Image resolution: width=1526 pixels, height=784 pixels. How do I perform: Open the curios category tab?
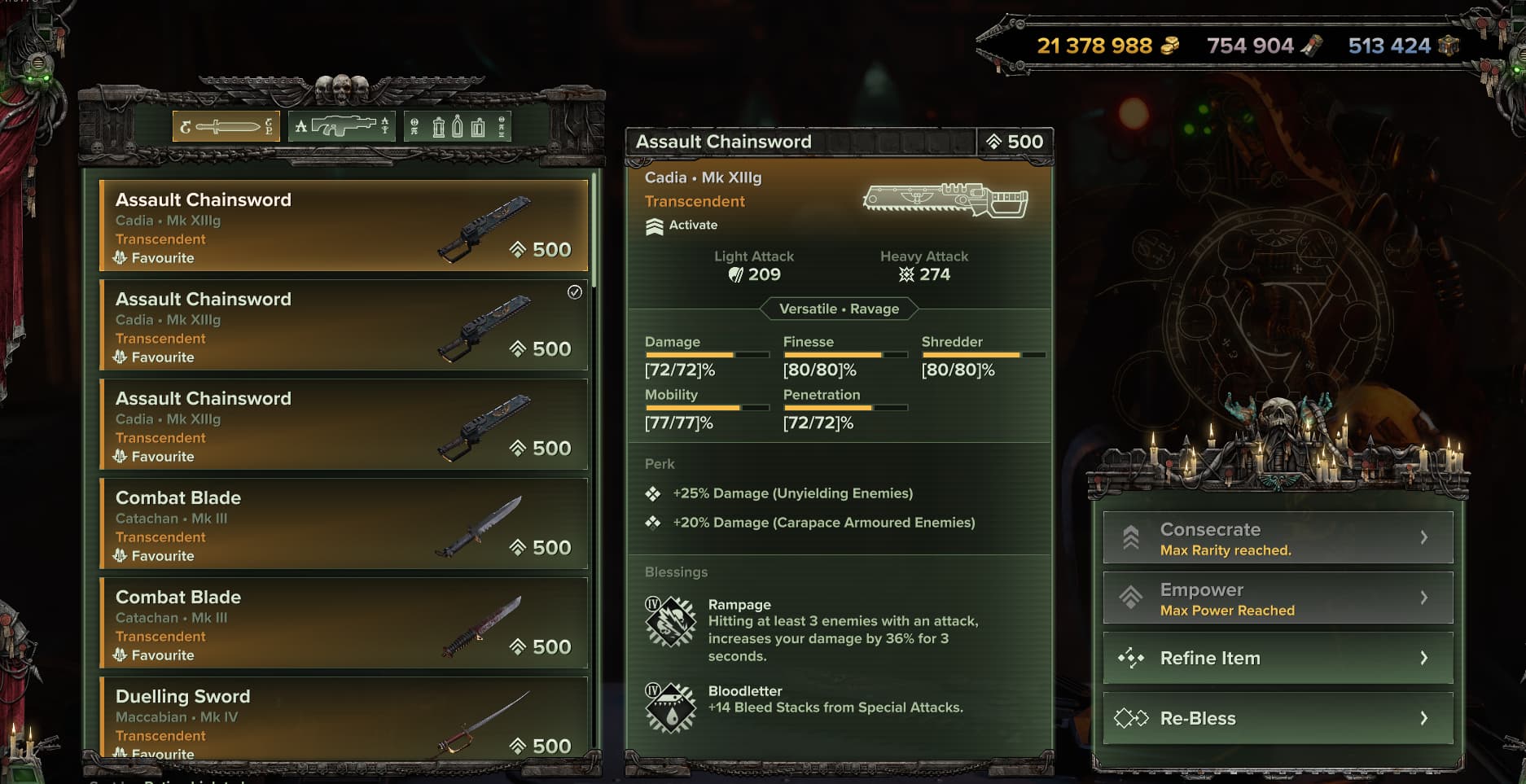click(x=458, y=126)
